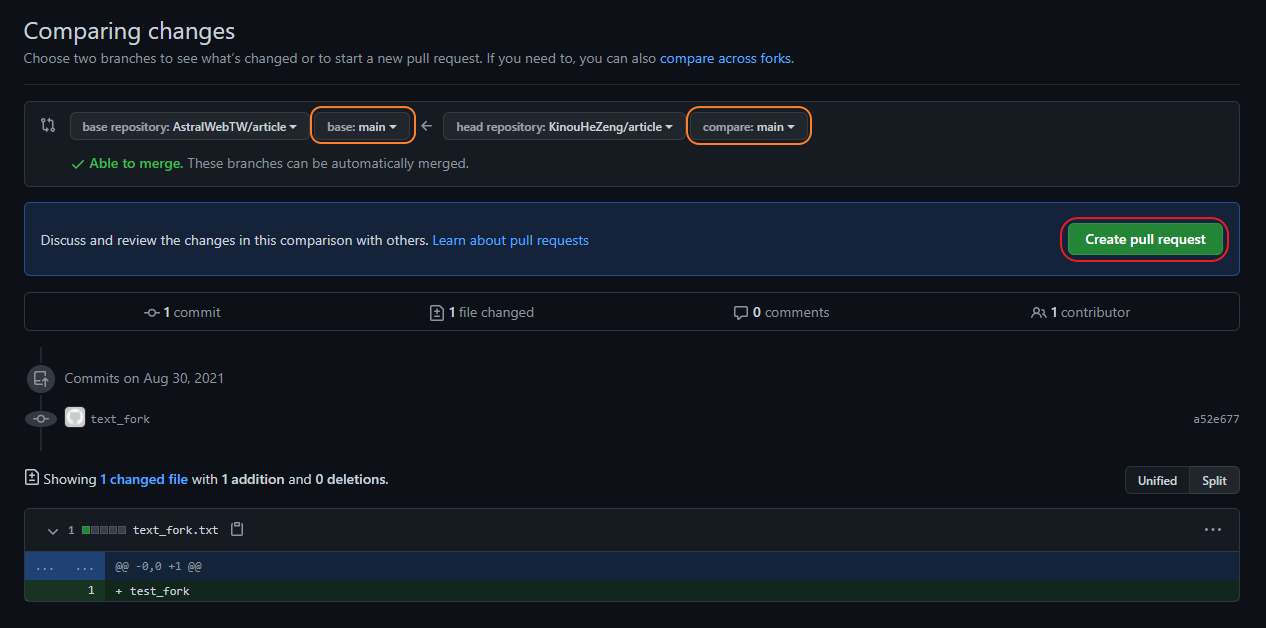Screen dimensions: 1266x628
Task: Open commit hash a52e677
Action: pos(1215,419)
